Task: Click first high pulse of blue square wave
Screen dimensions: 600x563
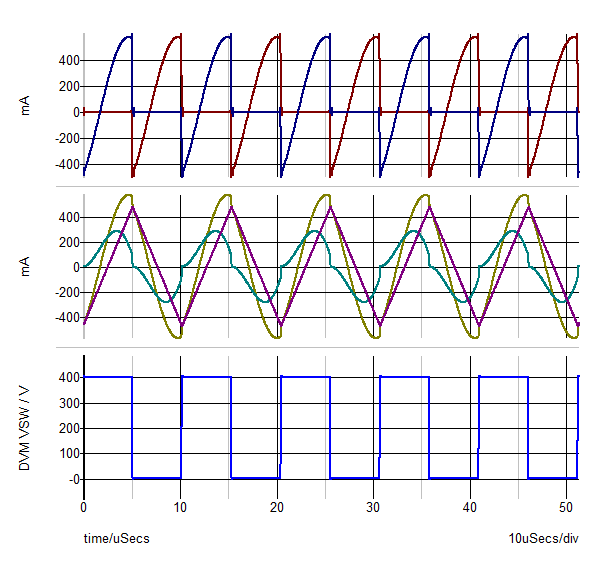Action: (108, 377)
